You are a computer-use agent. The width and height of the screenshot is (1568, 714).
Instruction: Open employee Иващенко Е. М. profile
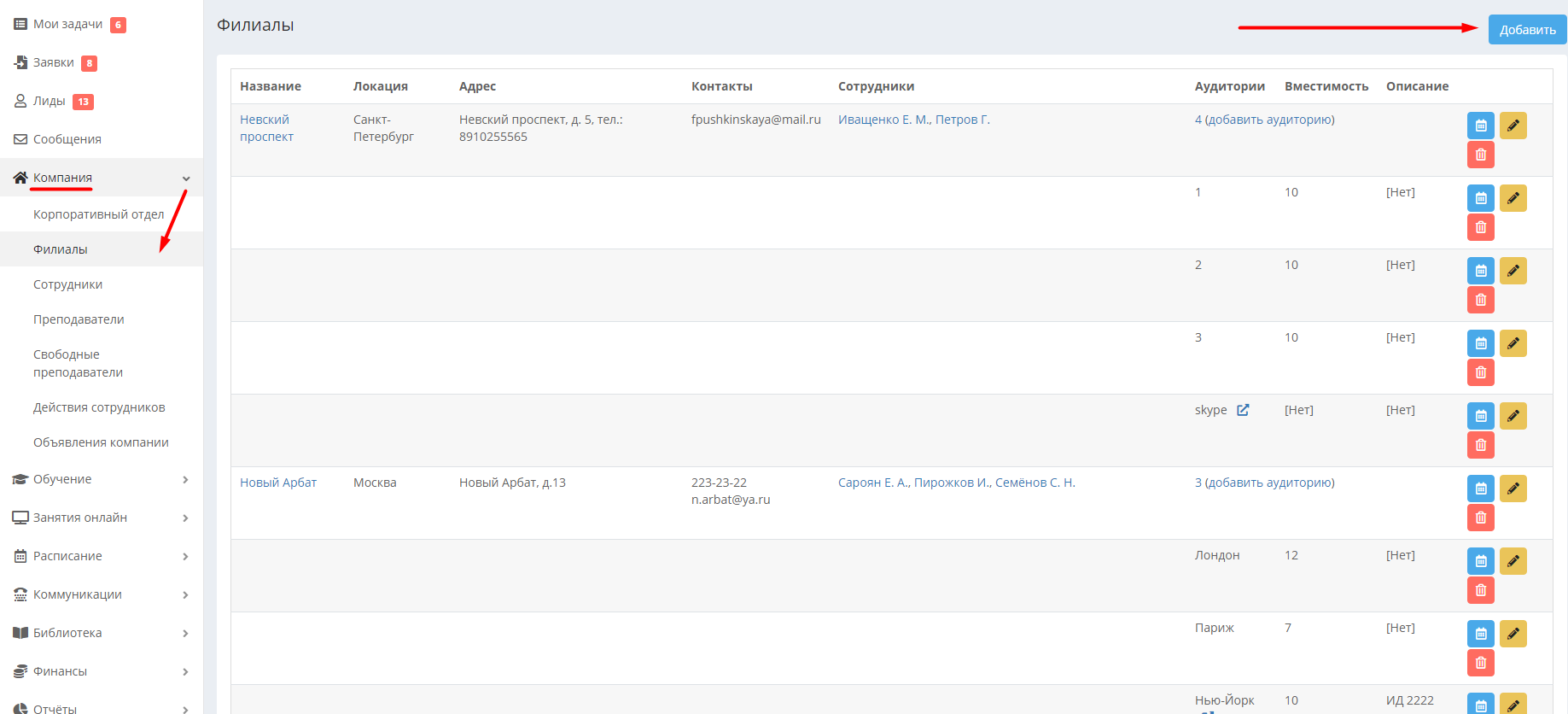coord(883,120)
